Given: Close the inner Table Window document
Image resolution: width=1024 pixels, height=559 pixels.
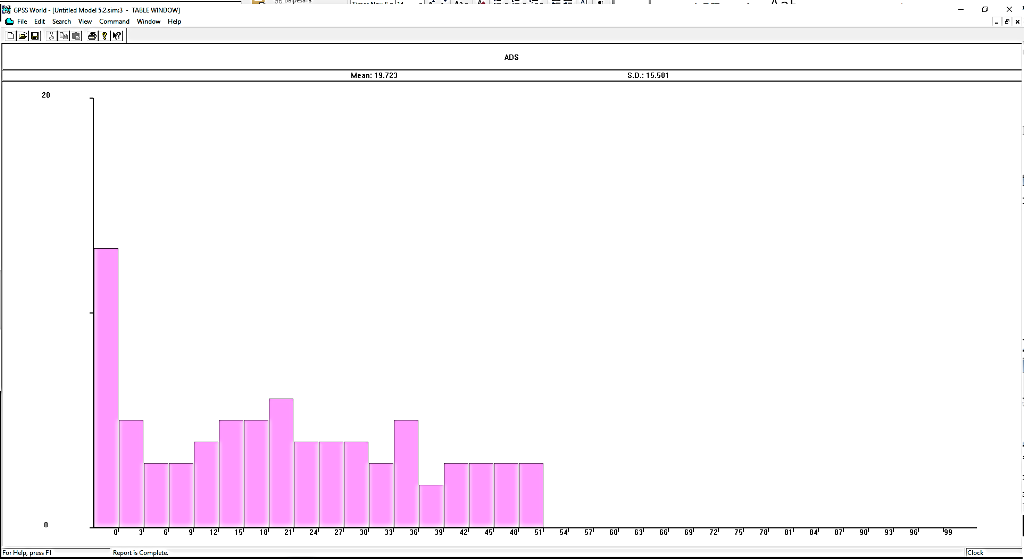Looking at the screenshot, I should pos(1017,22).
